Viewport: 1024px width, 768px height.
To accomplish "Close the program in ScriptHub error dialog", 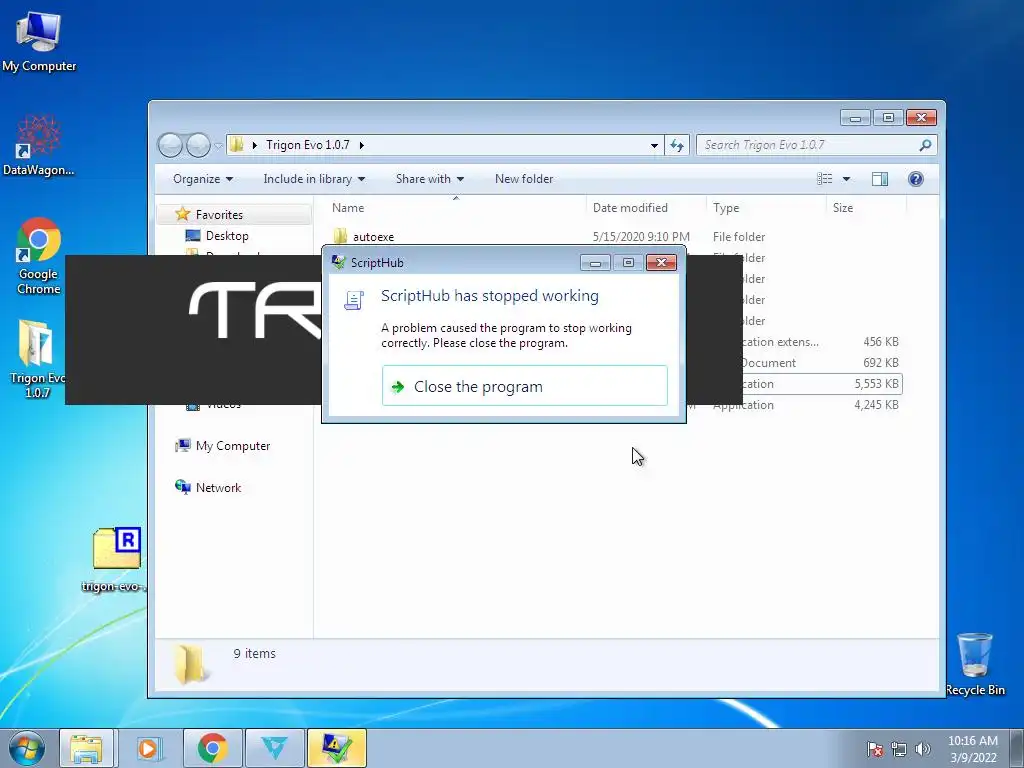I will 524,386.
